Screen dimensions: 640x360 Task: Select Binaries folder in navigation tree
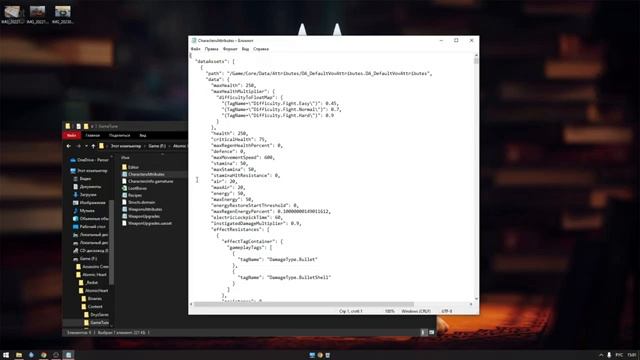[x=92, y=299]
